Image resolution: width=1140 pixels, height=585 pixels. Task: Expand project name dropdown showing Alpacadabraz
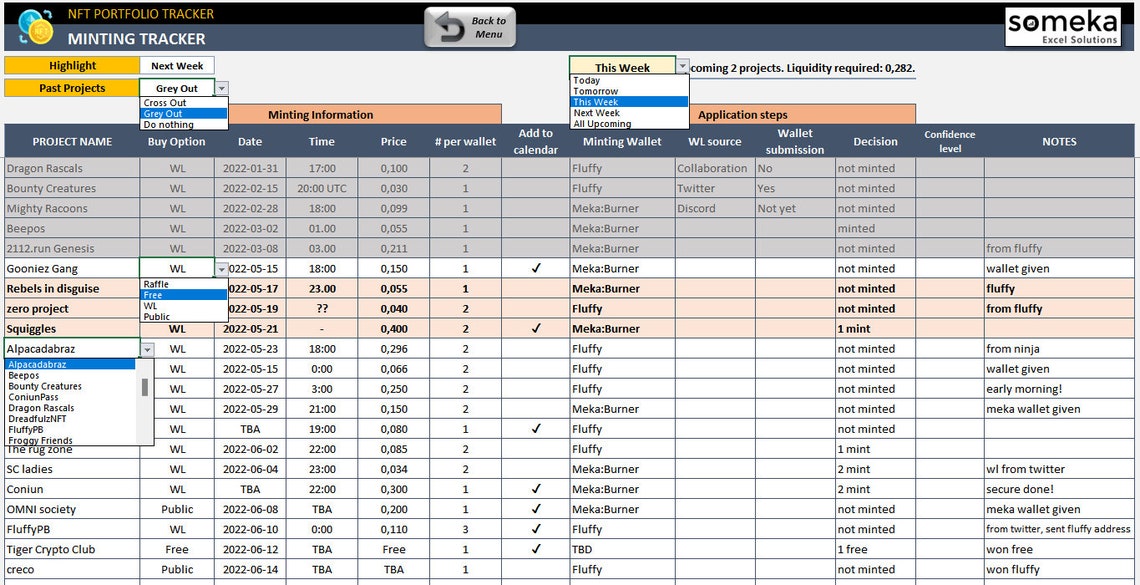point(147,348)
